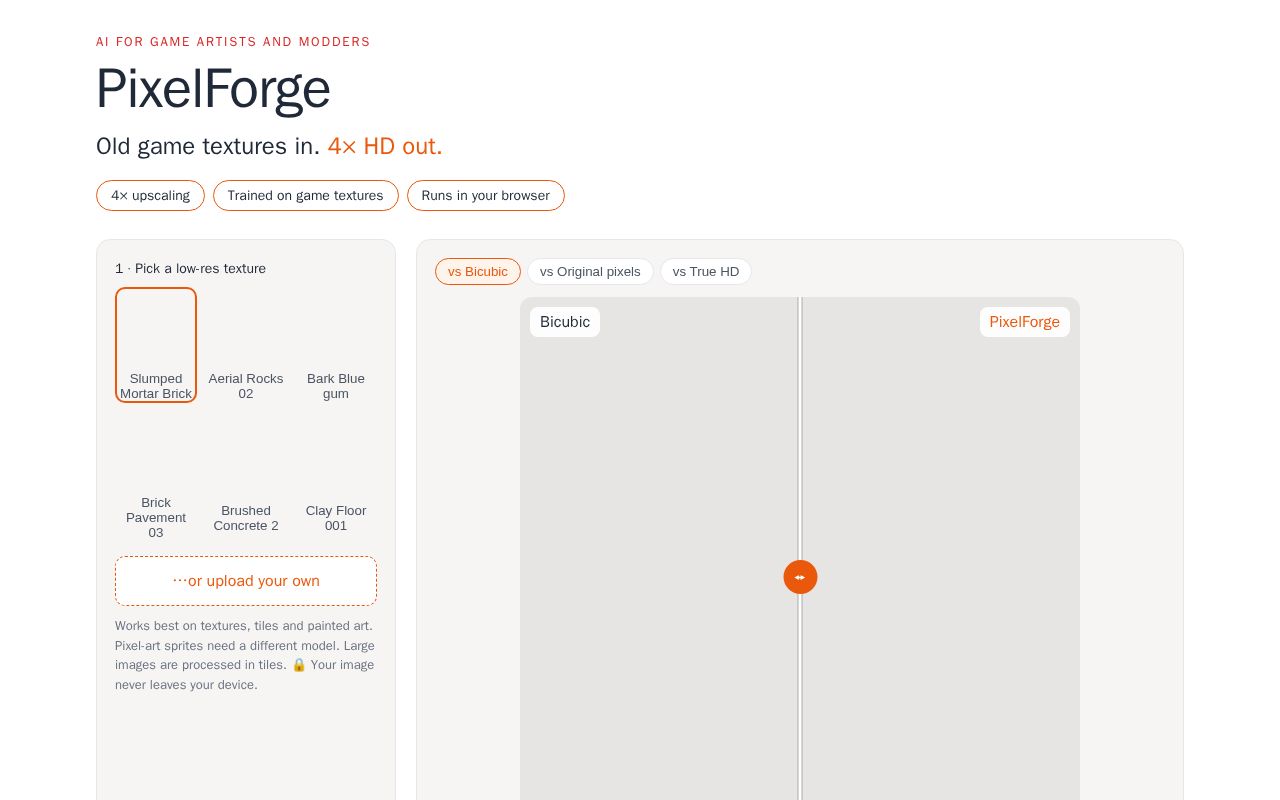Viewport: 1280px width, 800px height.
Task: Click the '4× HD out.' orange text
Action: coord(385,146)
